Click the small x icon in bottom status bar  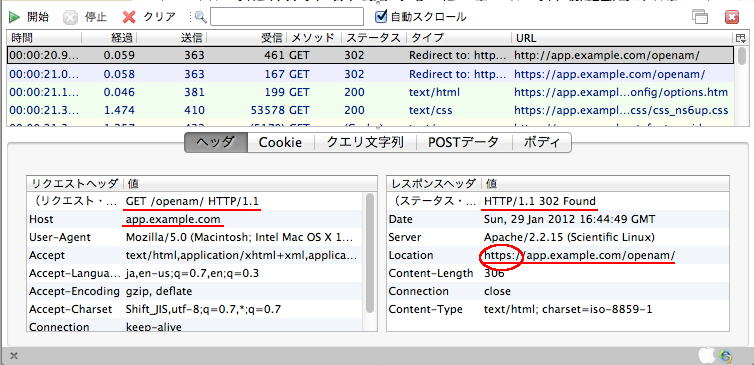[x=14, y=356]
